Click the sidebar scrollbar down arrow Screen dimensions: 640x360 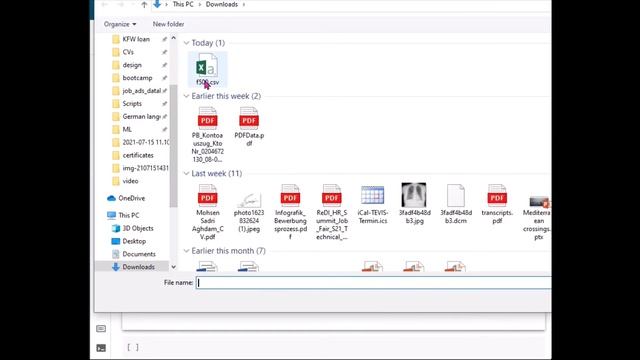coord(173,267)
